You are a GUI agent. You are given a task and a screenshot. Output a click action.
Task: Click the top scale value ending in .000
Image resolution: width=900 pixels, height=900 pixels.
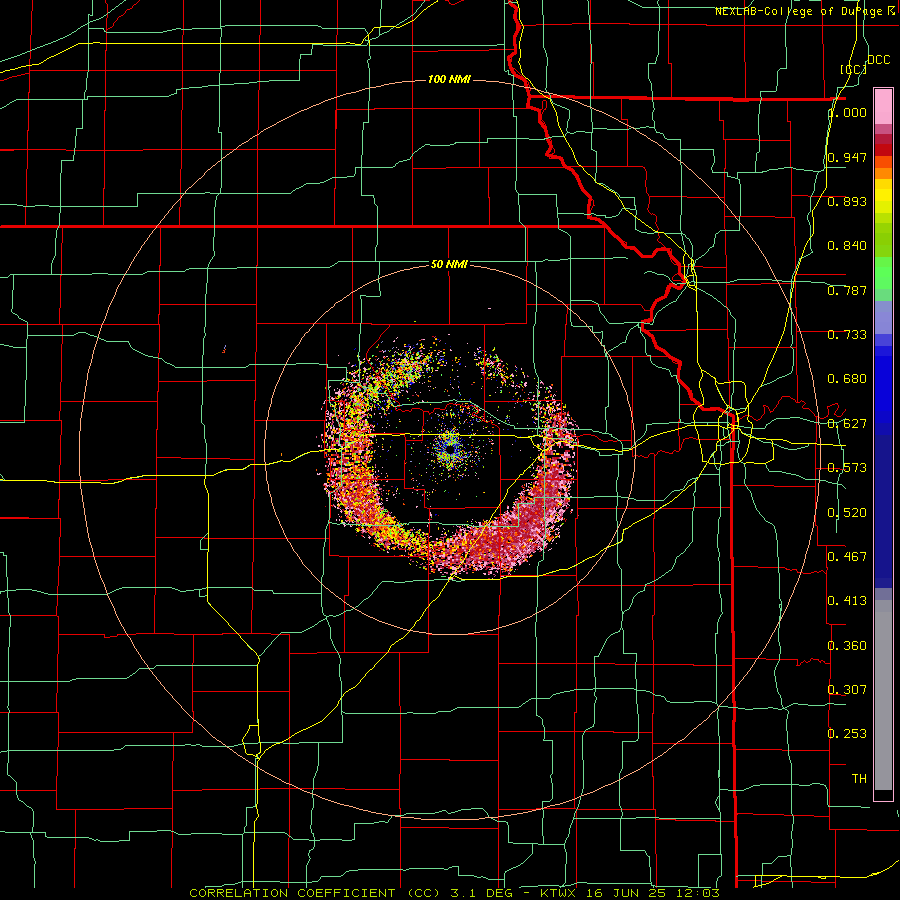coord(847,112)
